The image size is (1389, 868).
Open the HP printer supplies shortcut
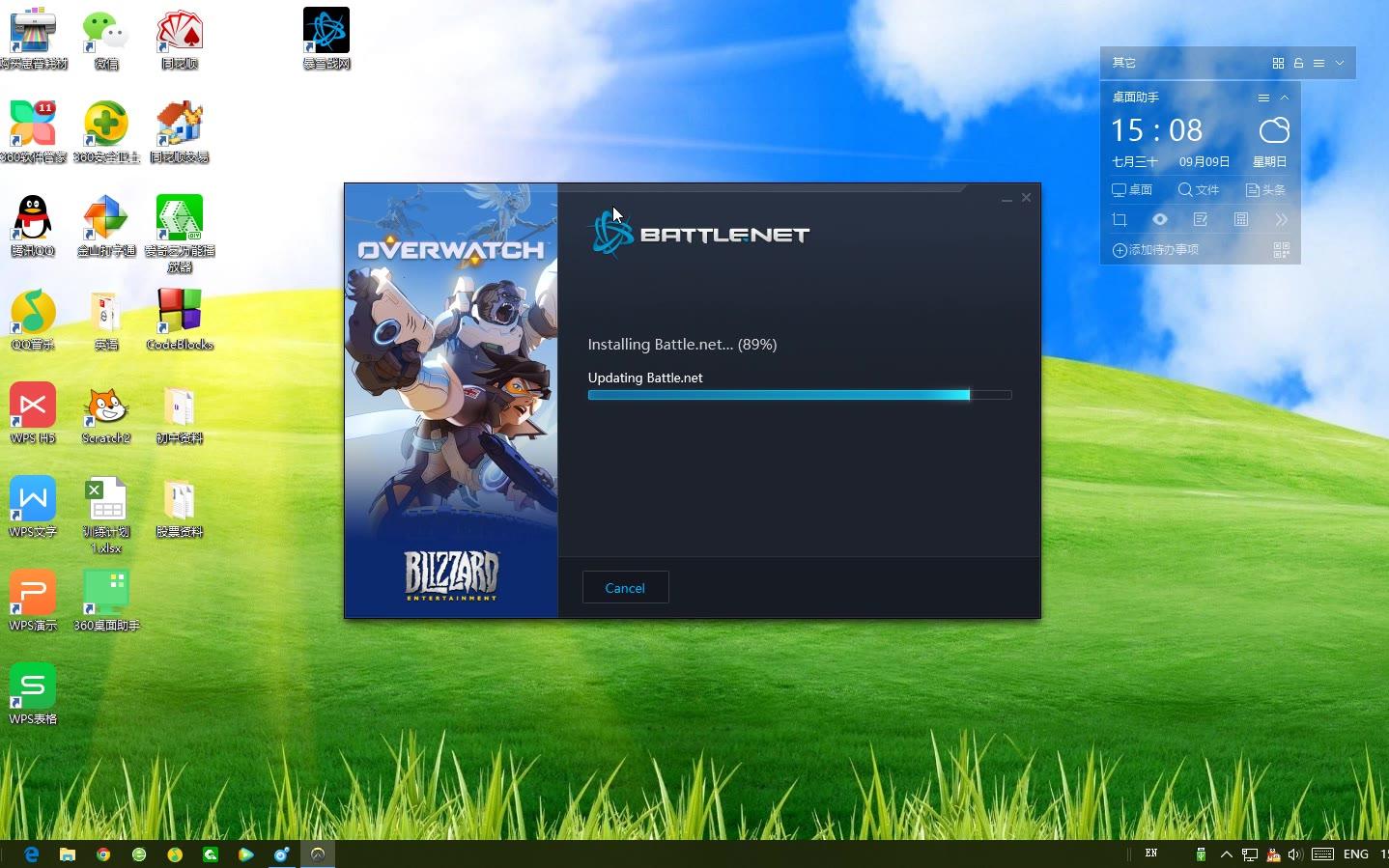tap(33, 39)
